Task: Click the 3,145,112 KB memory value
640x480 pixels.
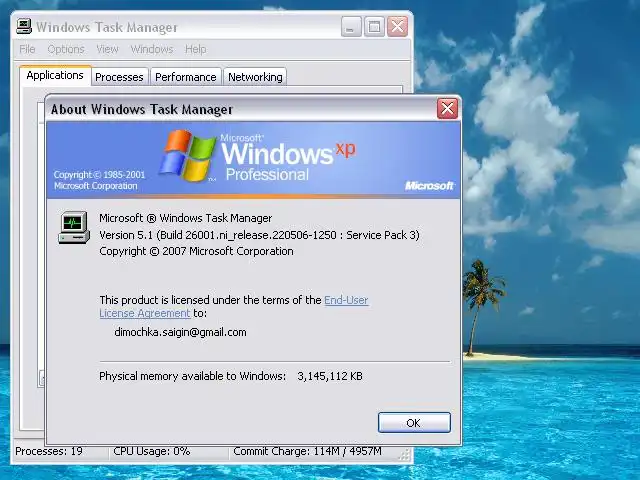Action: [x=330, y=376]
